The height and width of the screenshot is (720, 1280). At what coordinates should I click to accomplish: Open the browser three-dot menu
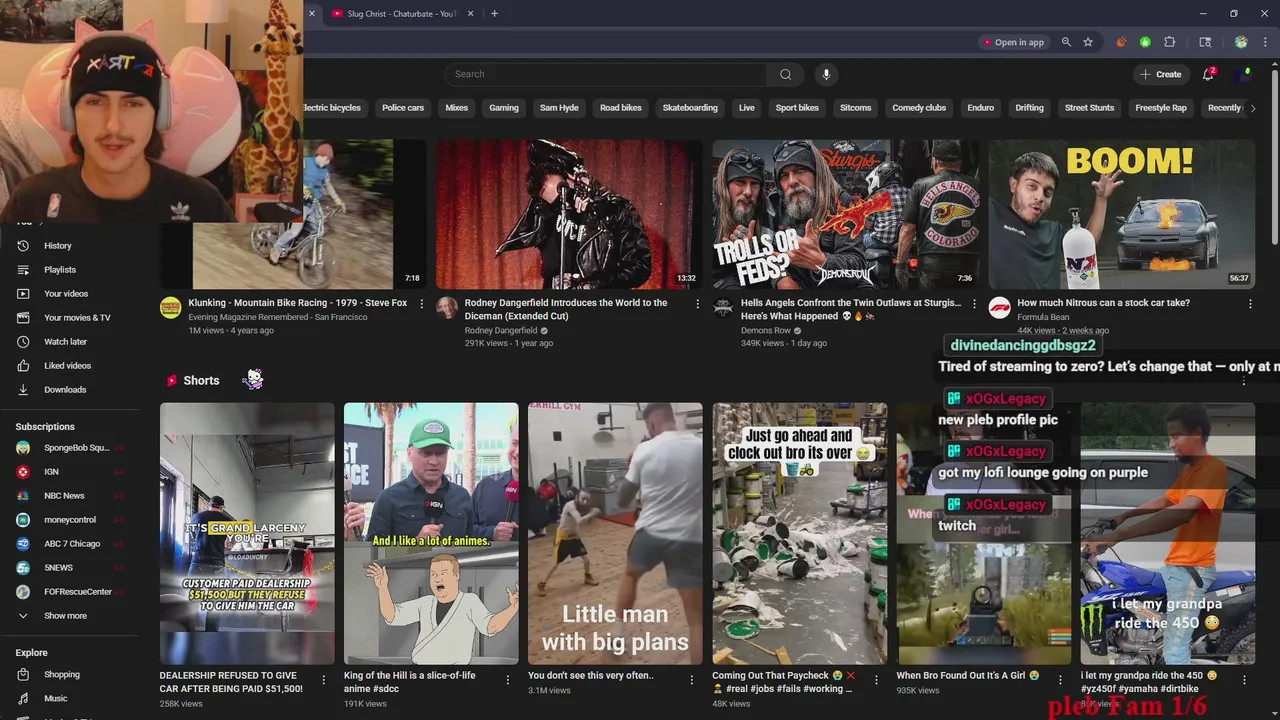[x=1265, y=42]
